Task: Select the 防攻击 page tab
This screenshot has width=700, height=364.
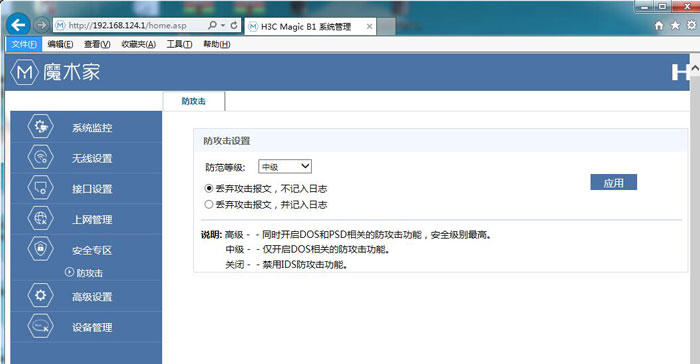Action: (x=194, y=101)
